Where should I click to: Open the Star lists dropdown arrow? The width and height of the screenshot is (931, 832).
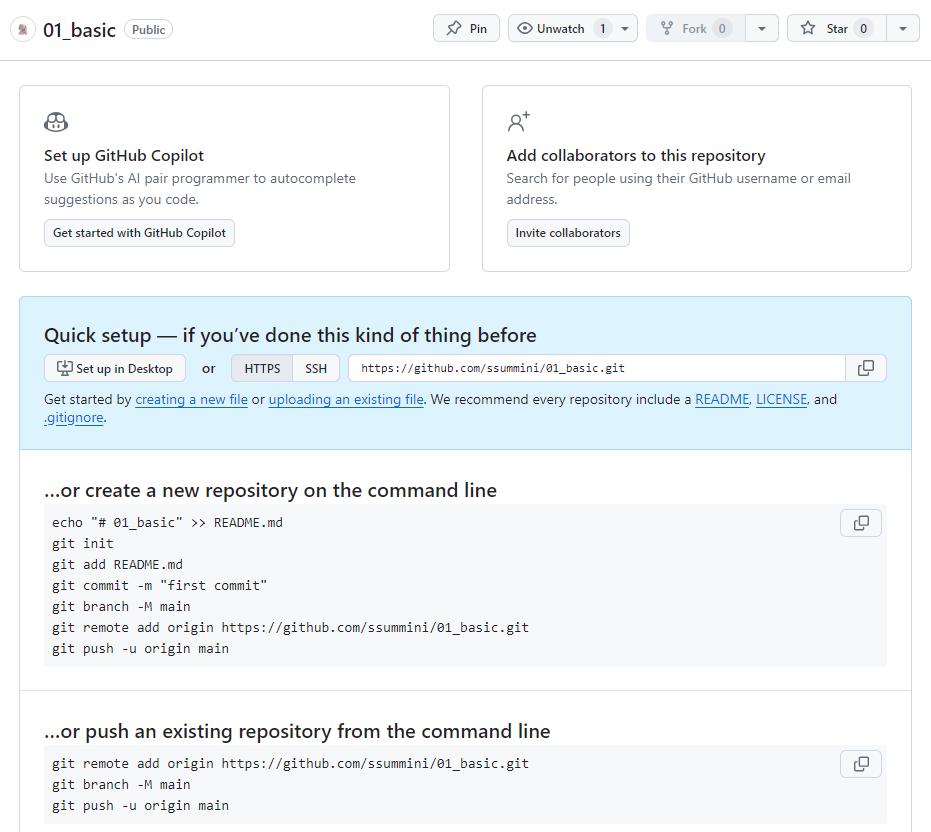[902, 29]
